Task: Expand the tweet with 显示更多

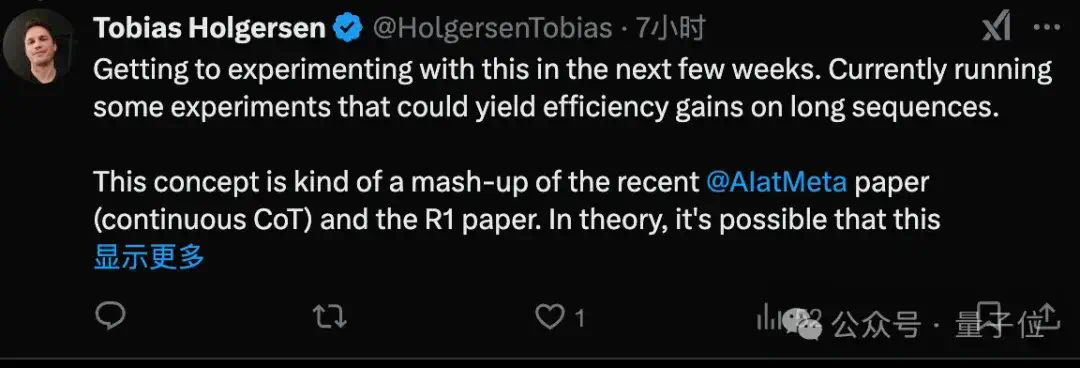Action: [149, 257]
